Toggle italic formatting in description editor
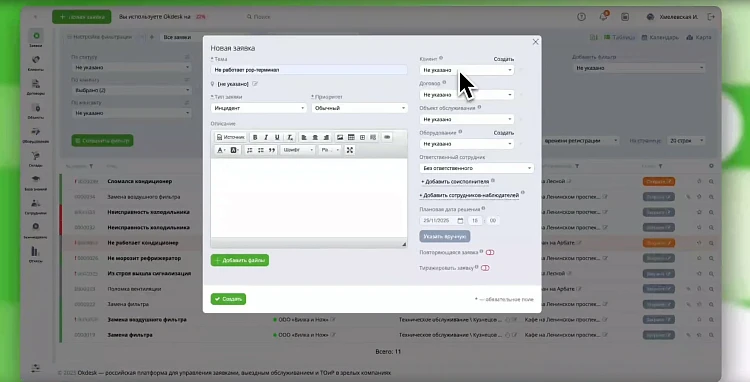This screenshot has height=382, width=750. coord(266,137)
